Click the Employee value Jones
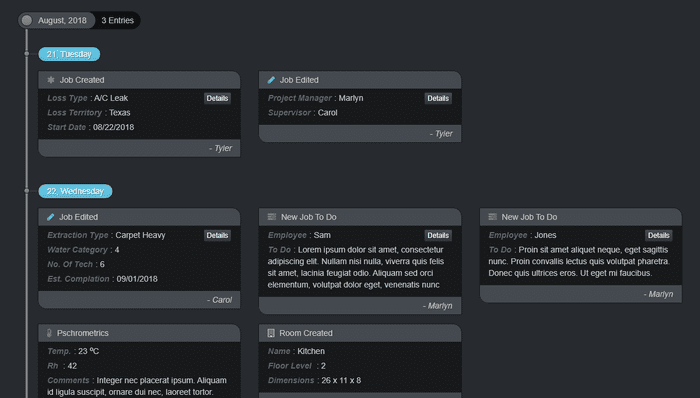 (545, 235)
